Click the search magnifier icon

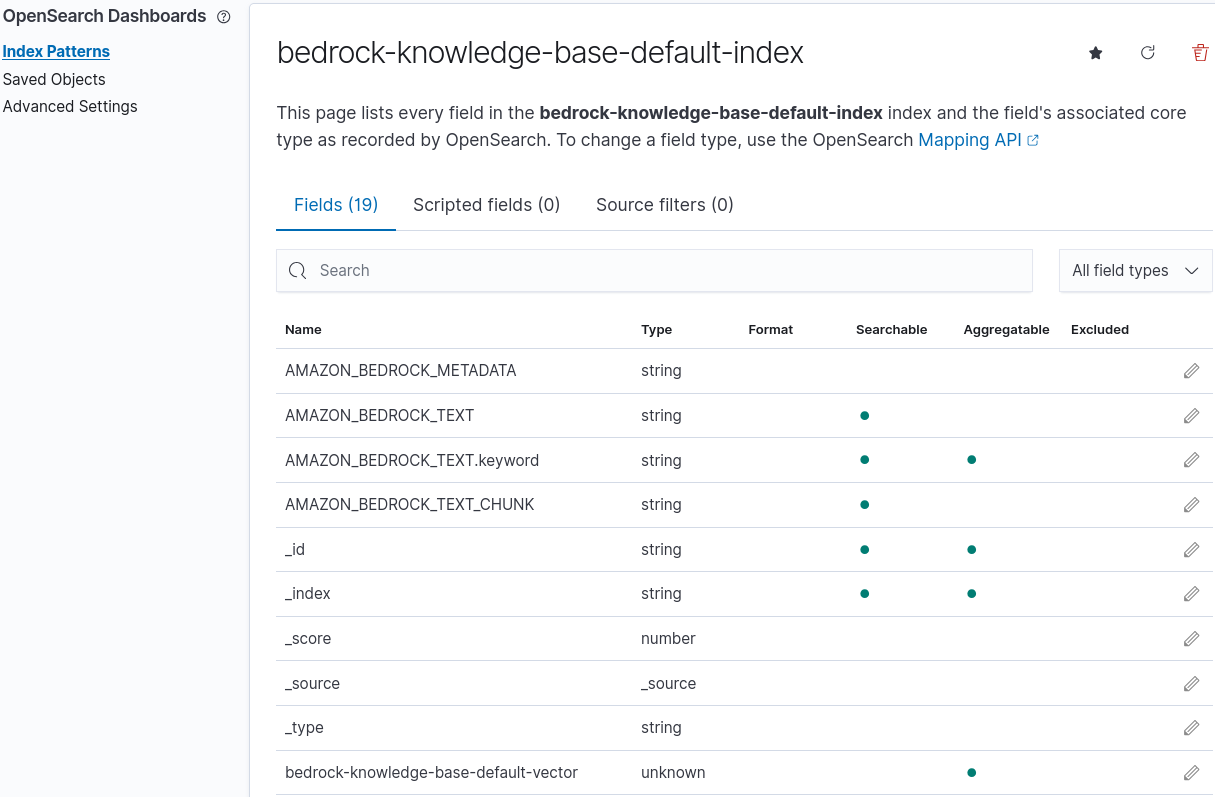pyautogui.click(x=297, y=271)
